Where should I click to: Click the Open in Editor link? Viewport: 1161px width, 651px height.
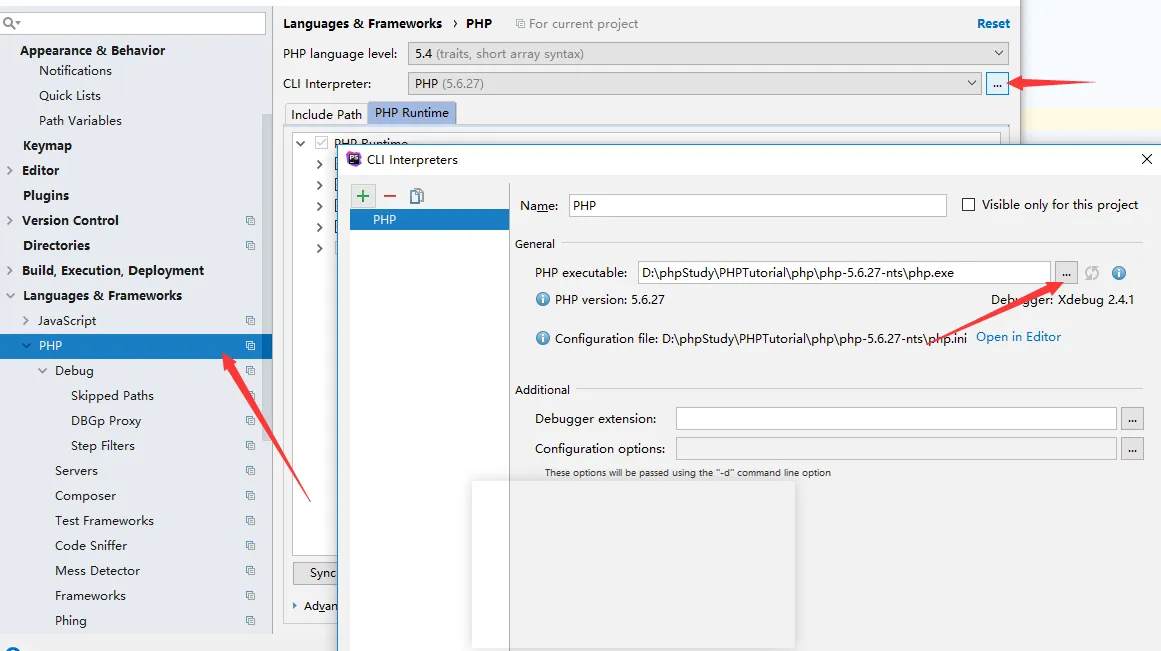pos(1018,337)
